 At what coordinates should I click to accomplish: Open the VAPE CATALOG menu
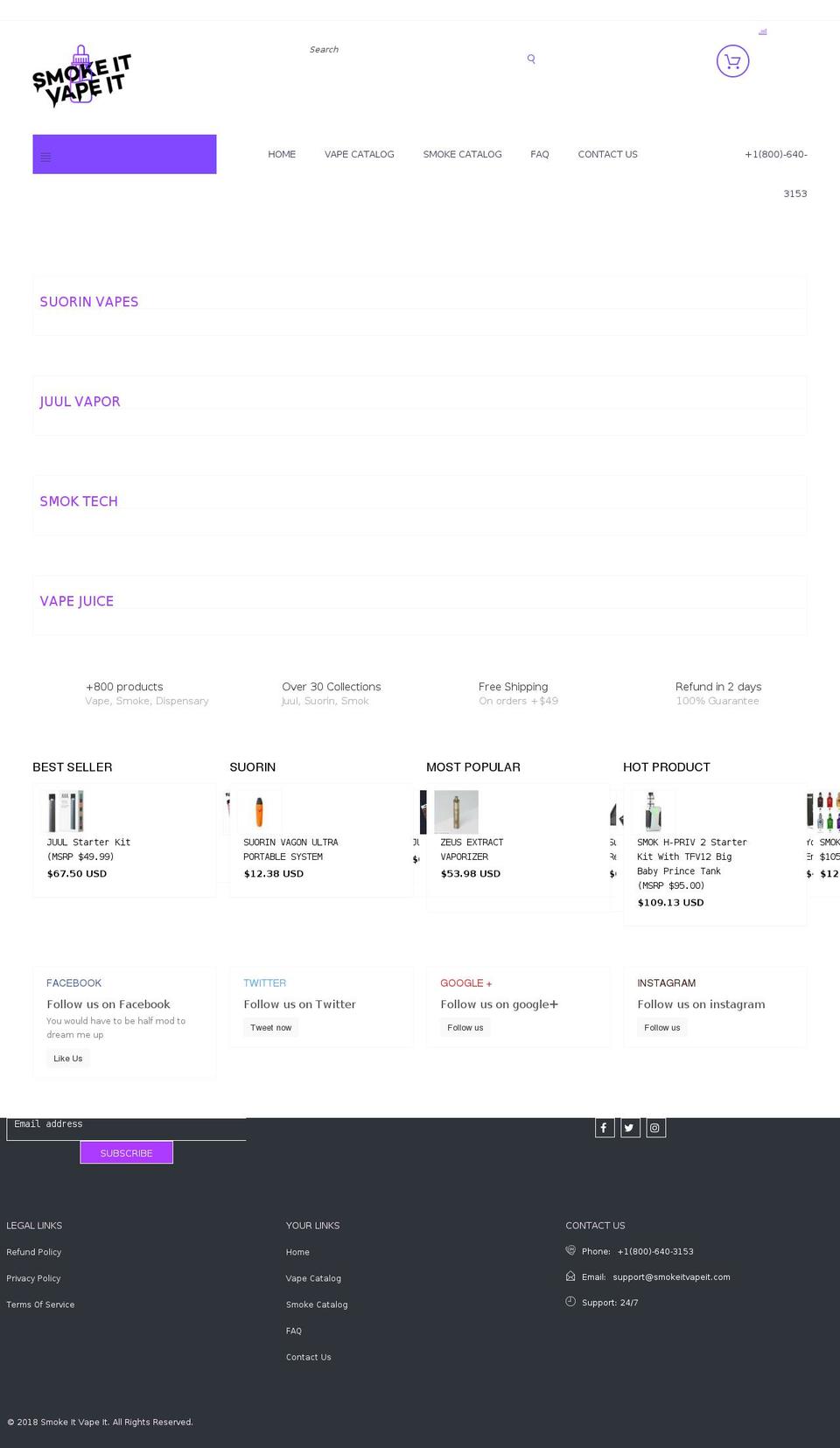click(x=360, y=154)
